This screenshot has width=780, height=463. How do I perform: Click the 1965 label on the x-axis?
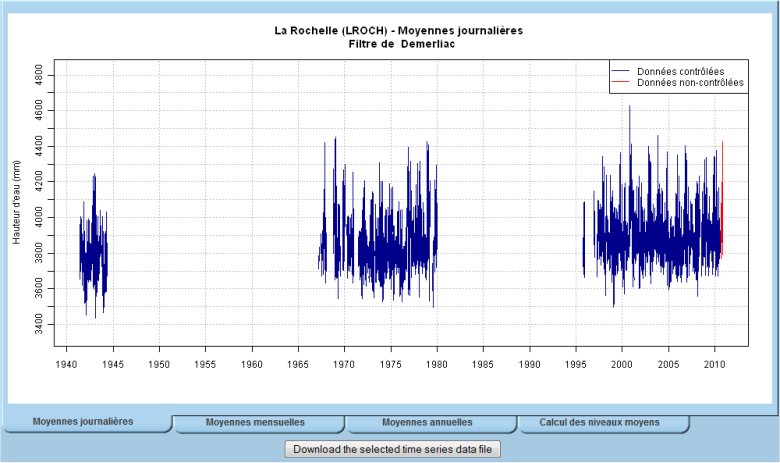[298, 364]
